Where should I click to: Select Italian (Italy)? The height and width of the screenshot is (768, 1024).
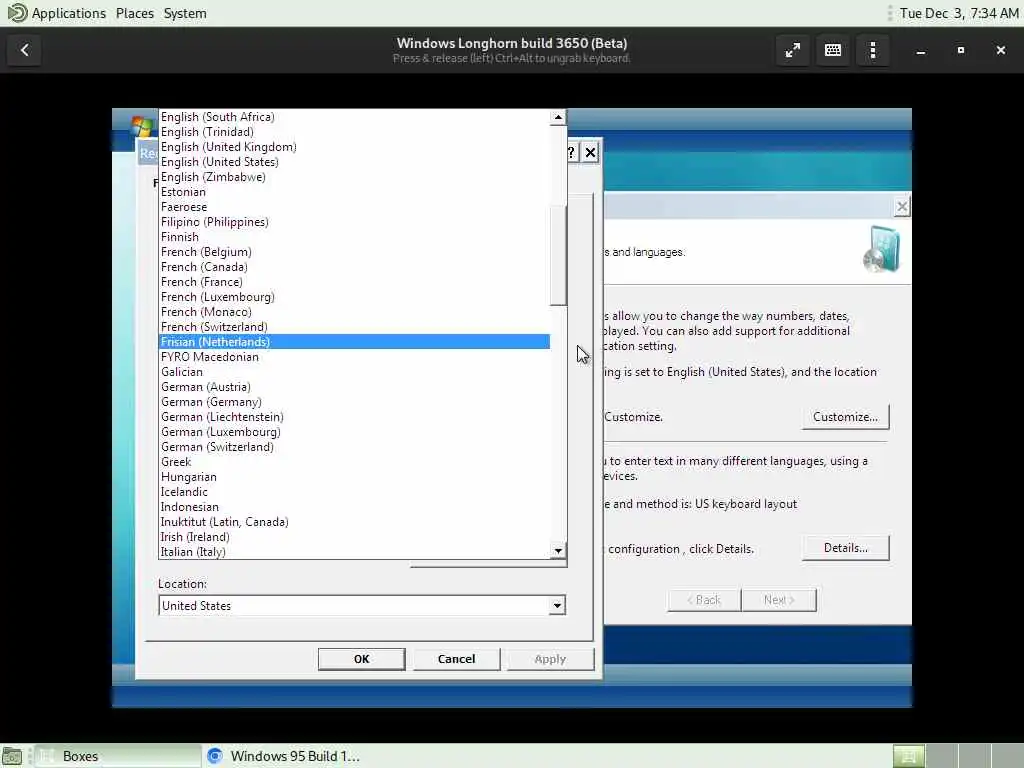[355, 552]
